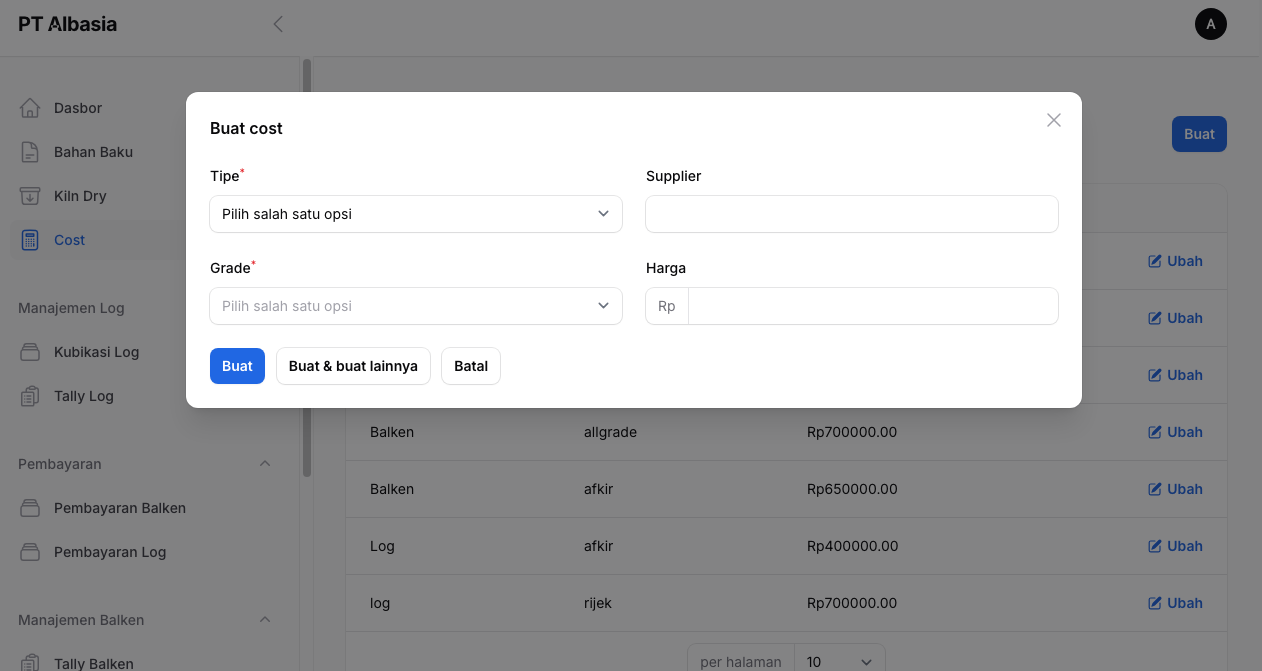The height and width of the screenshot is (671, 1262).
Task: Click the Bahan Baku document icon
Action: [x=30, y=152]
